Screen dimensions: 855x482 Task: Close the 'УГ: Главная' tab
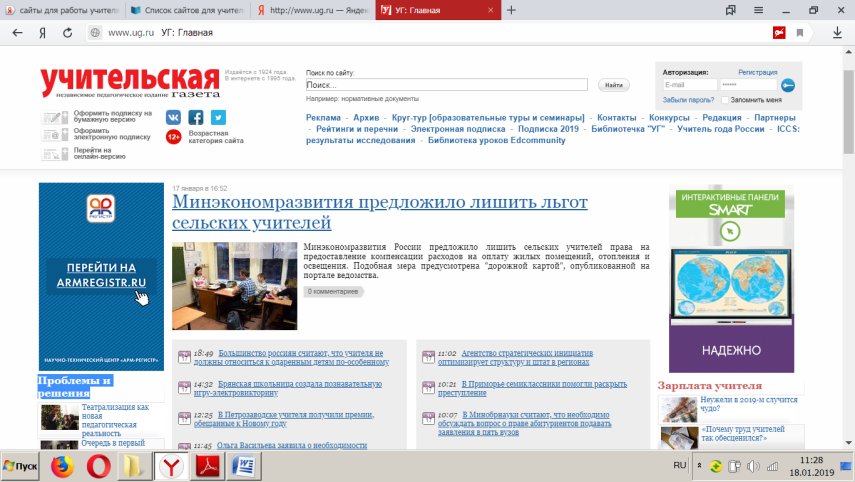tap(490, 10)
